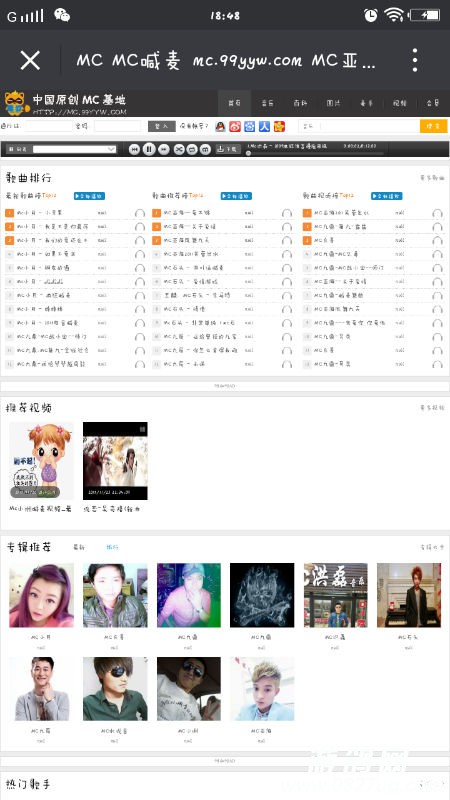
Task: Skip to the previous track in the player
Action: click(x=134, y=149)
